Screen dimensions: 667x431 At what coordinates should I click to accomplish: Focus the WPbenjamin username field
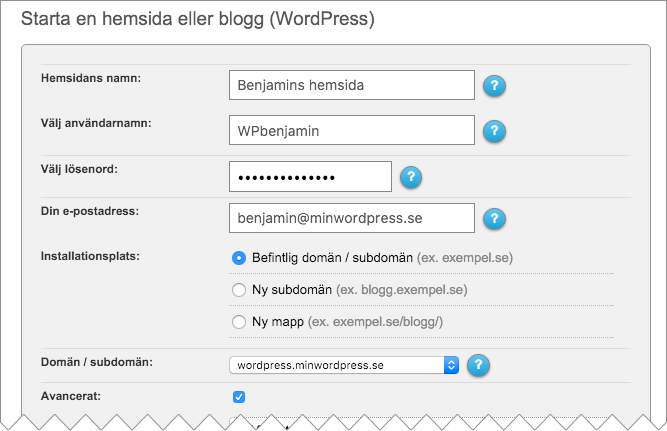[x=352, y=130]
